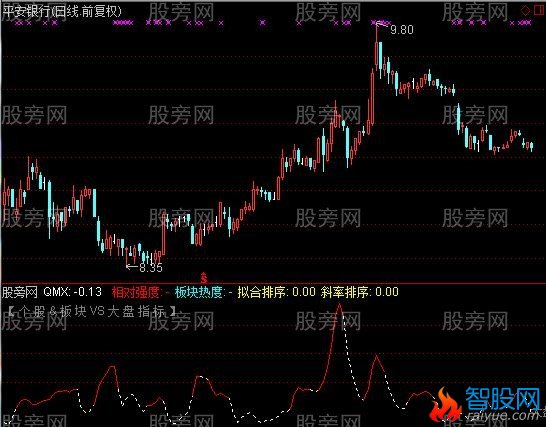Image resolution: width=546 pixels, height=427 pixels.
Task: Click the red split-square icon in corner
Action: (539, 10)
